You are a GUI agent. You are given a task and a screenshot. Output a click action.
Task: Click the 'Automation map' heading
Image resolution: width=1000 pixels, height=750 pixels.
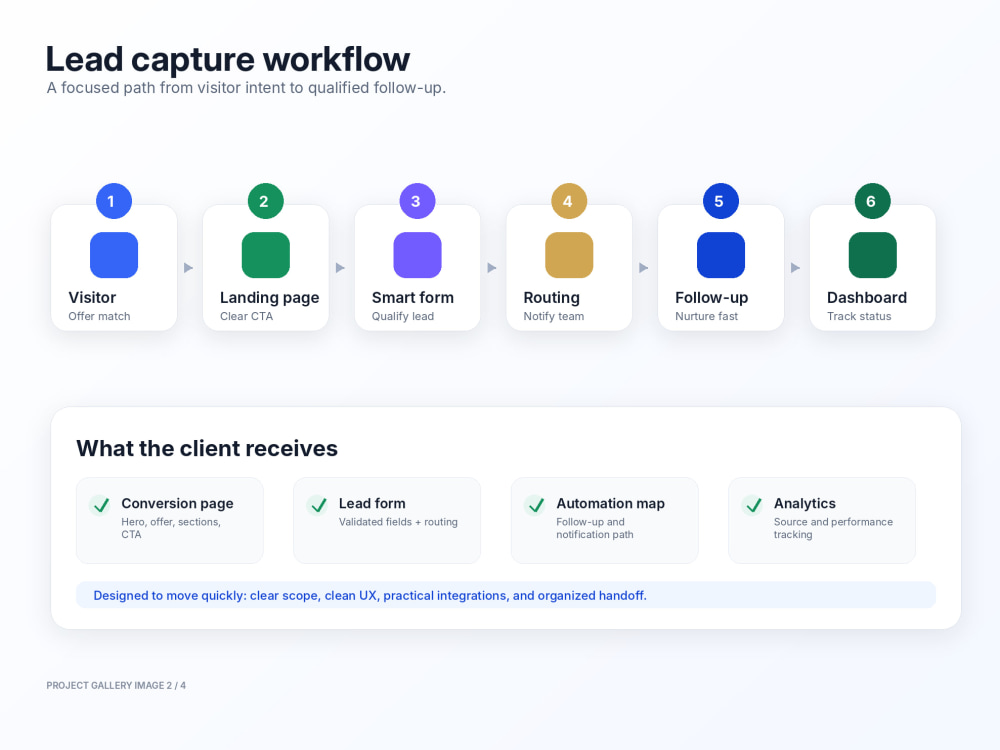[x=610, y=504]
